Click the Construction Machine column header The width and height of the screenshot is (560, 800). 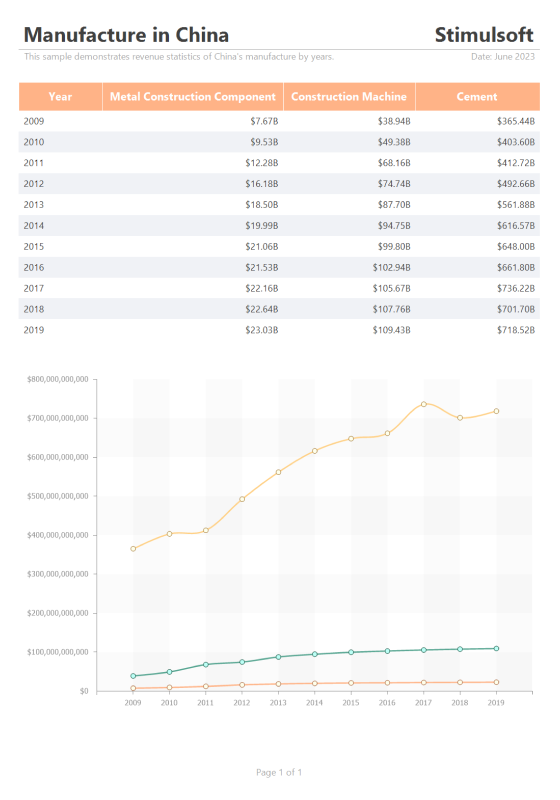pyautogui.click(x=349, y=96)
